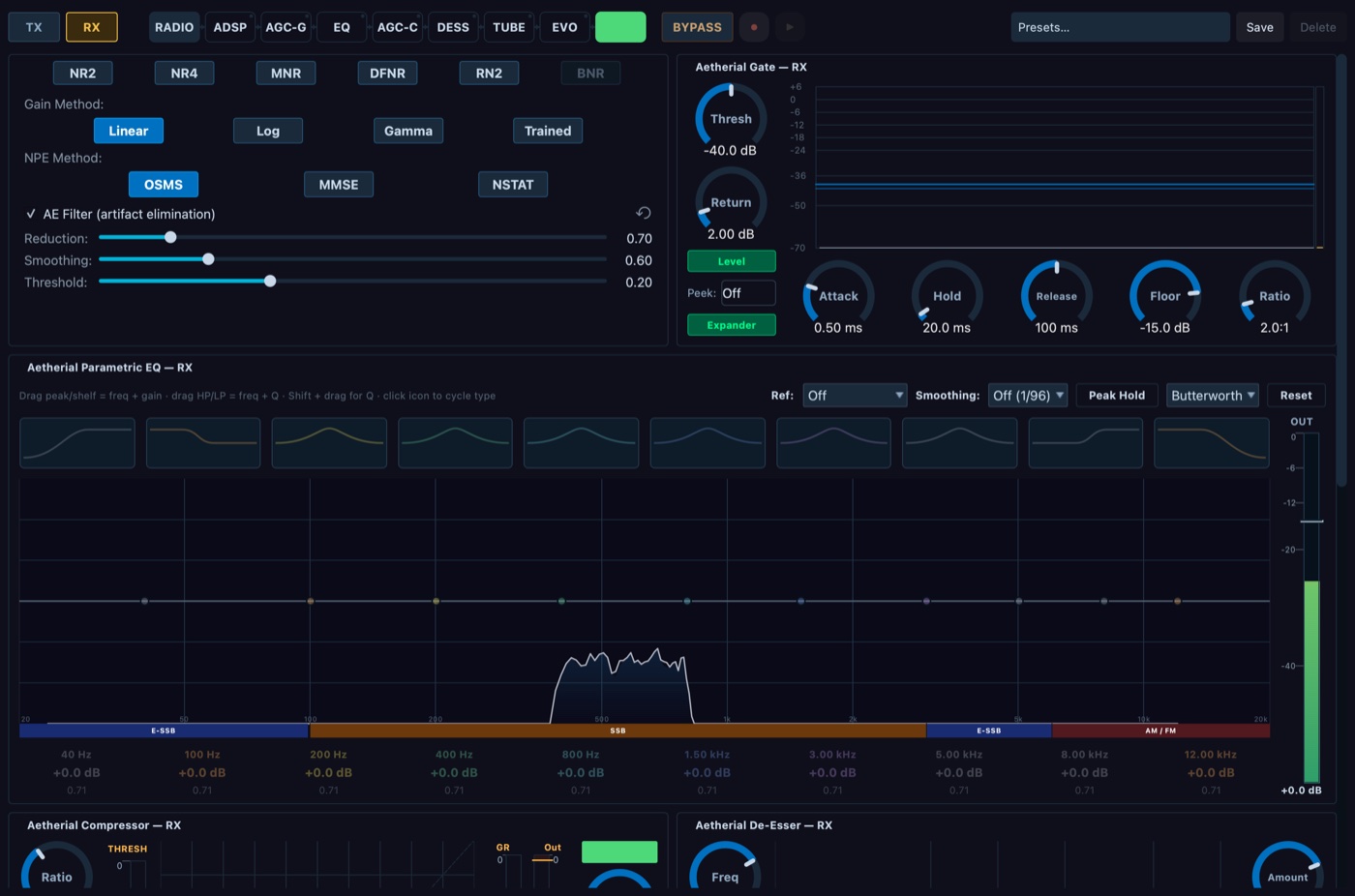Click the Gate Ratio knob
The width and height of the screenshot is (1355, 896).
1275,295
